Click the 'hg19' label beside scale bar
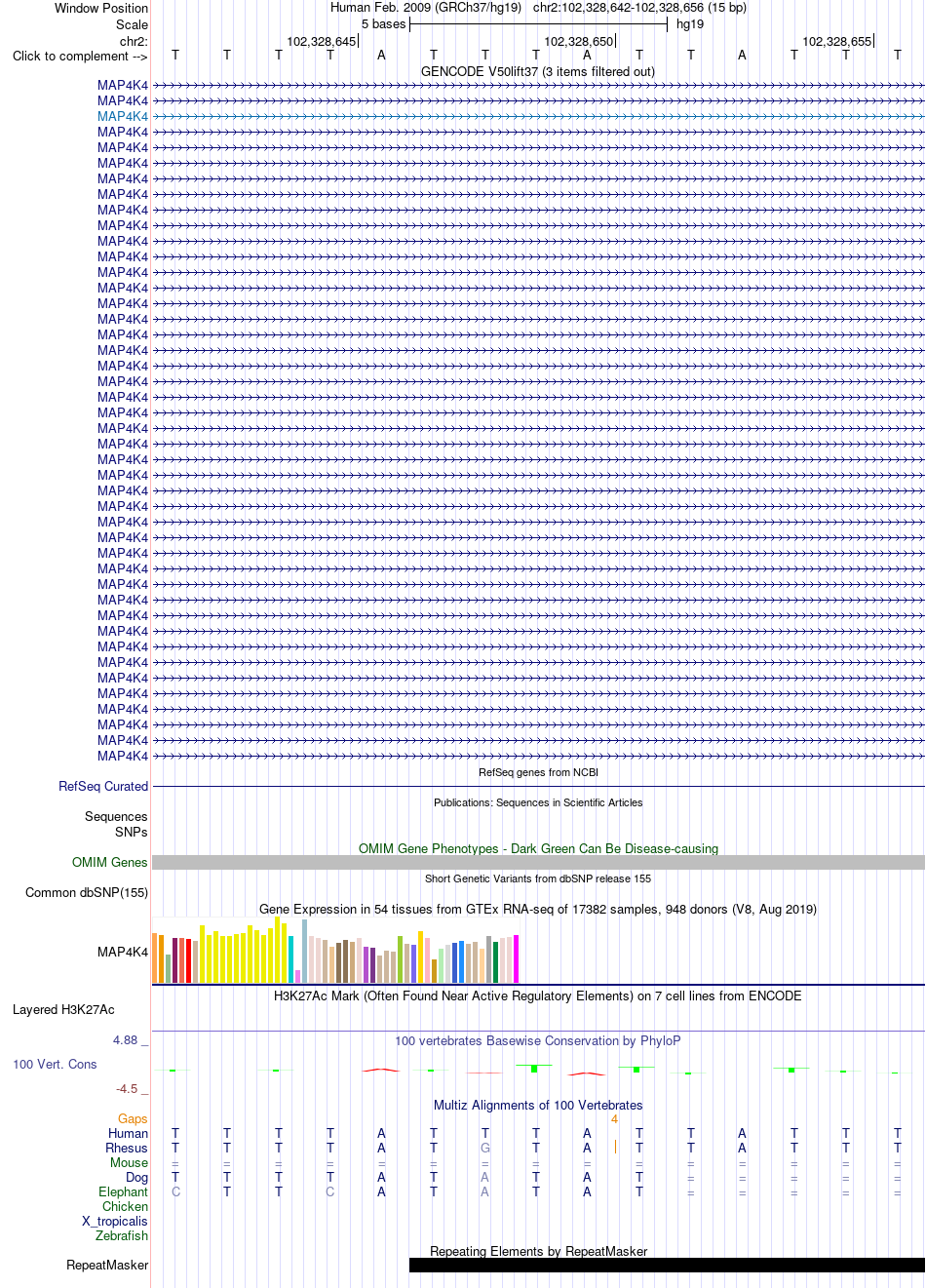This screenshot has width=926, height=1288. 690,24
